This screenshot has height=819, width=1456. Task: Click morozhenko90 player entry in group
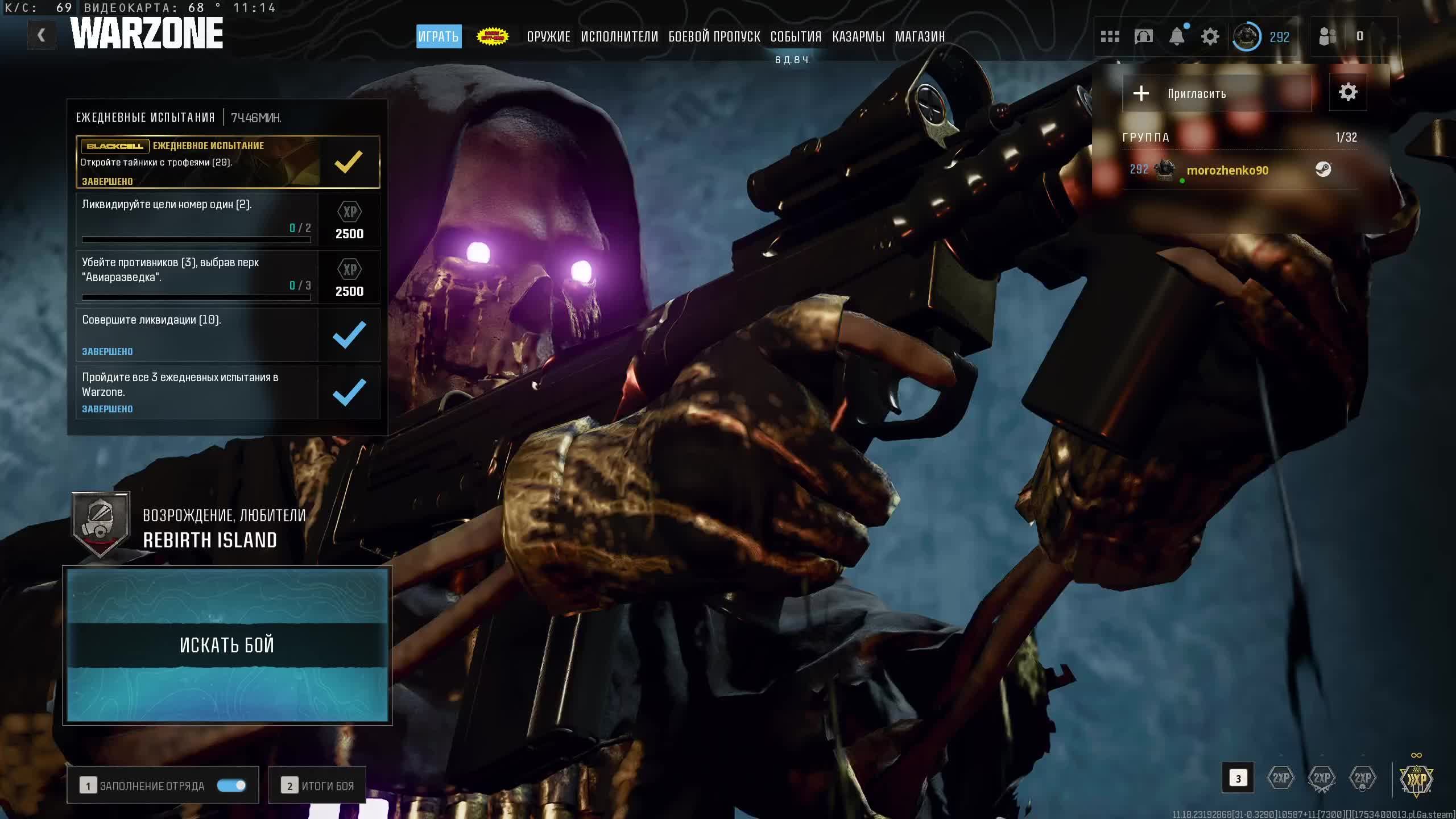pyautogui.click(x=1227, y=170)
